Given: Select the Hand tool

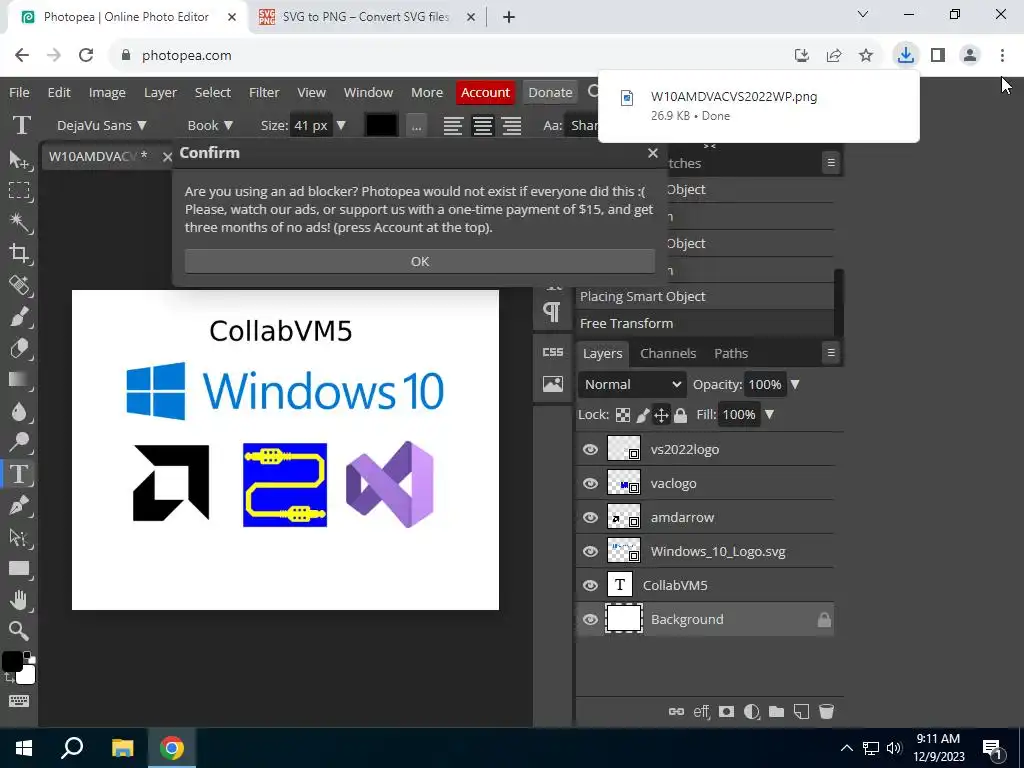Looking at the screenshot, I should [19, 600].
